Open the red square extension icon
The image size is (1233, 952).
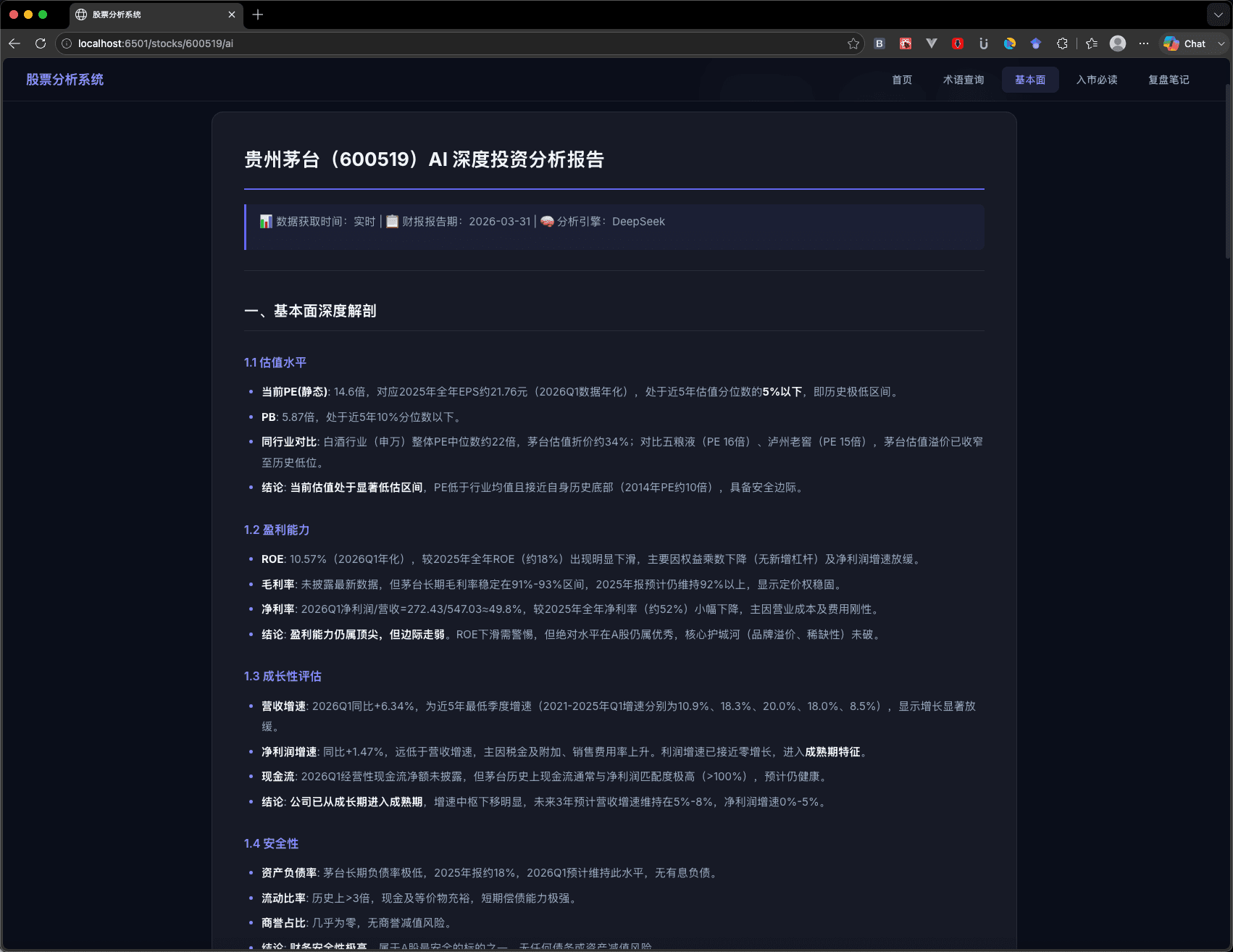(x=906, y=43)
